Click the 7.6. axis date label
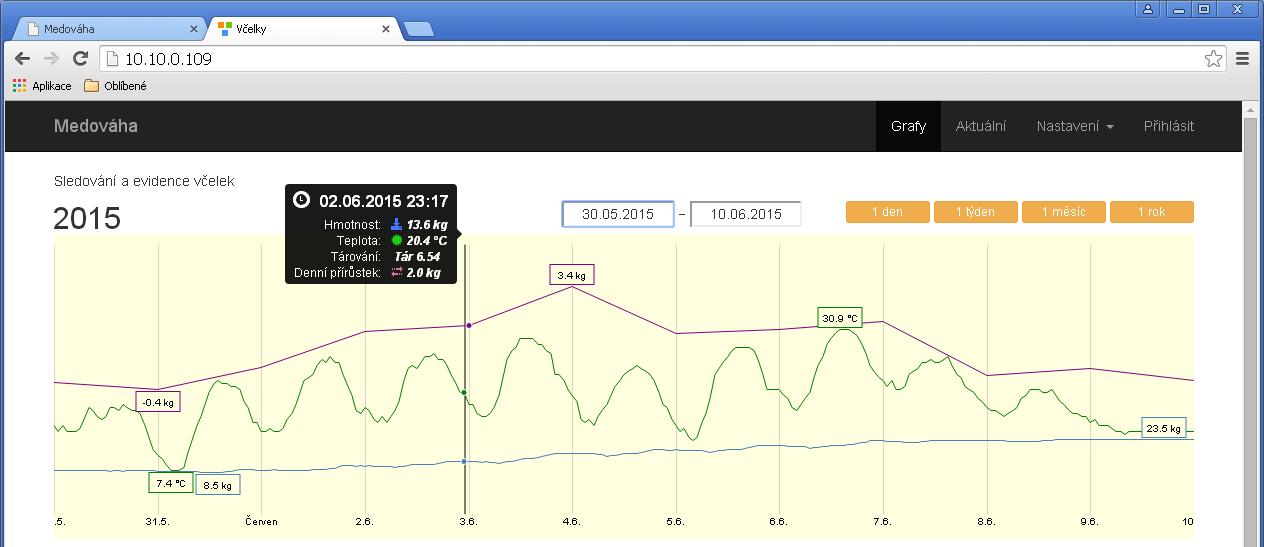1264x547 pixels. (x=882, y=521)
